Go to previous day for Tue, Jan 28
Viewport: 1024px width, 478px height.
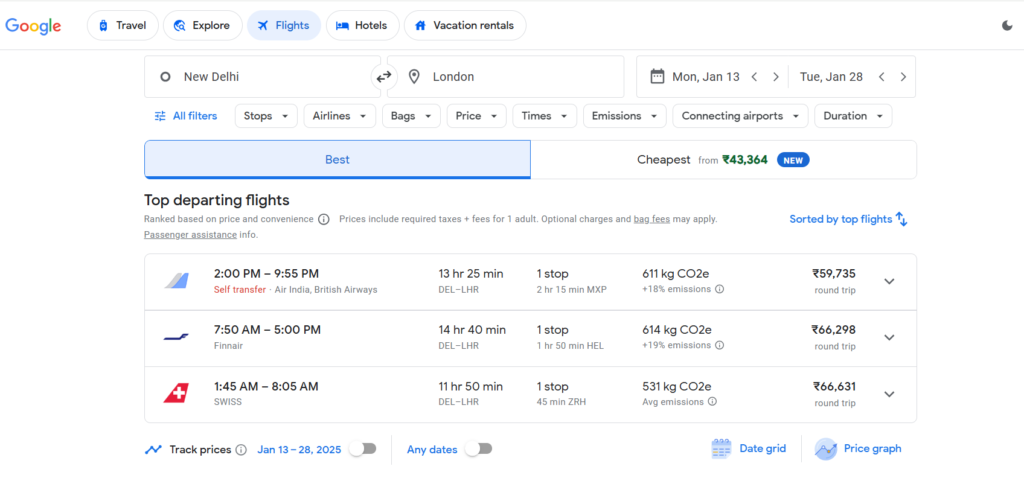click(882, 77)
